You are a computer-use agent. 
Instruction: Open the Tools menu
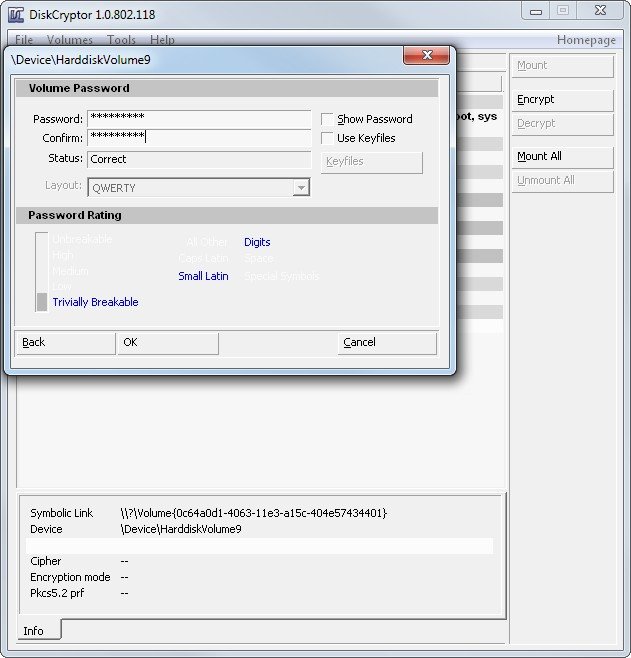coord(121,40)
